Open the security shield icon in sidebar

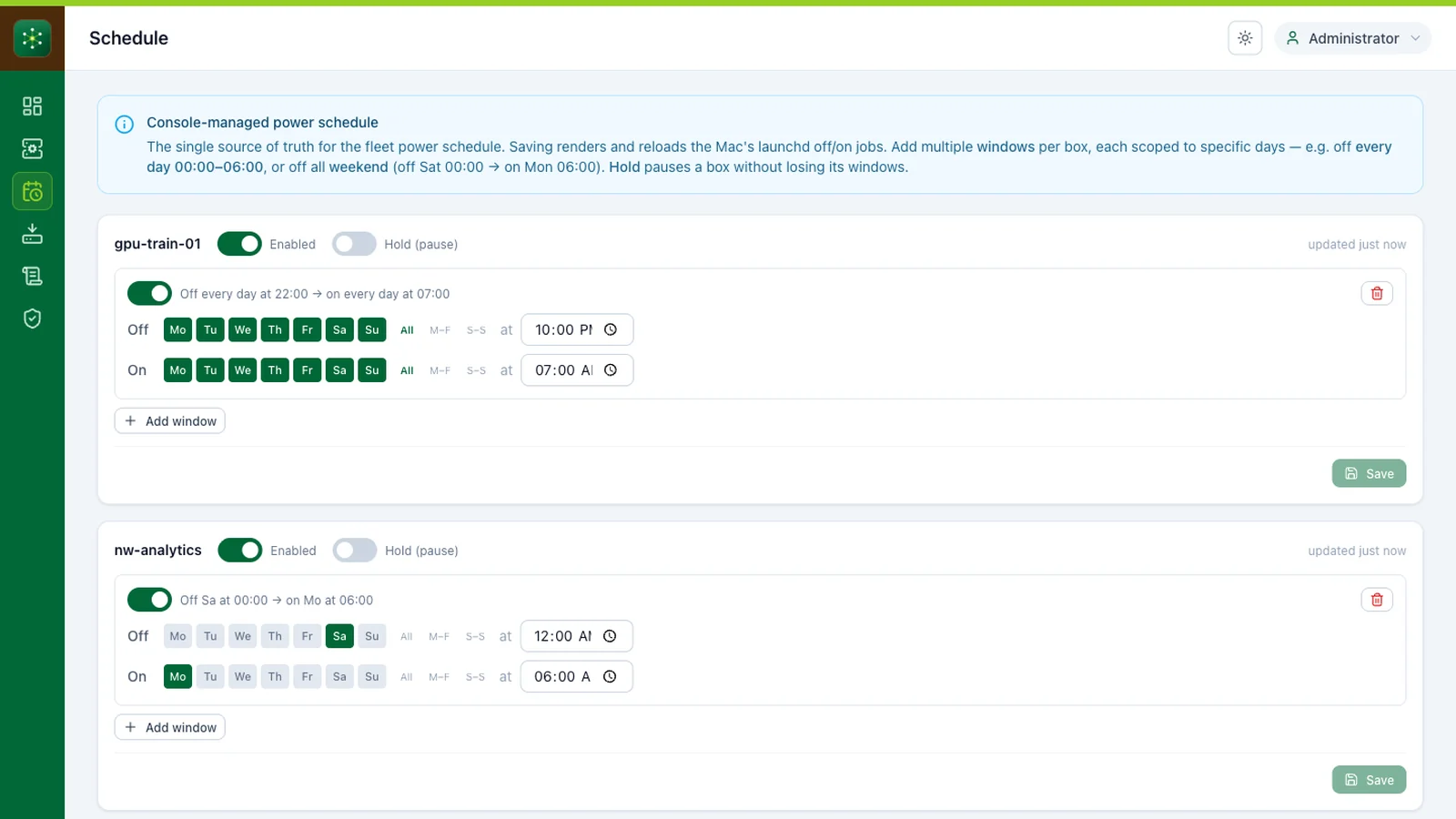point(32,318)
